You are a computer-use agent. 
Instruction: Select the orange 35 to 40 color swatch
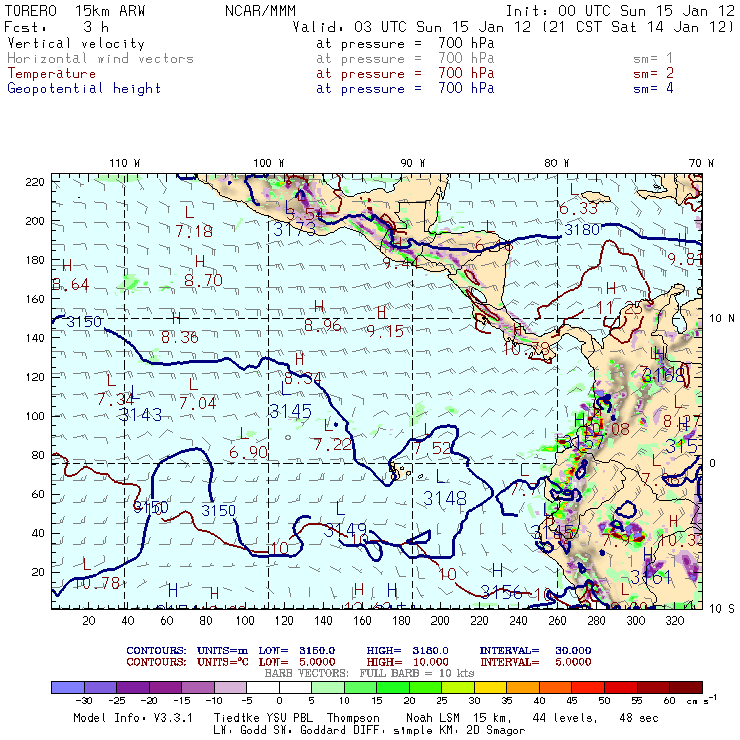click(x=523, y=687)
